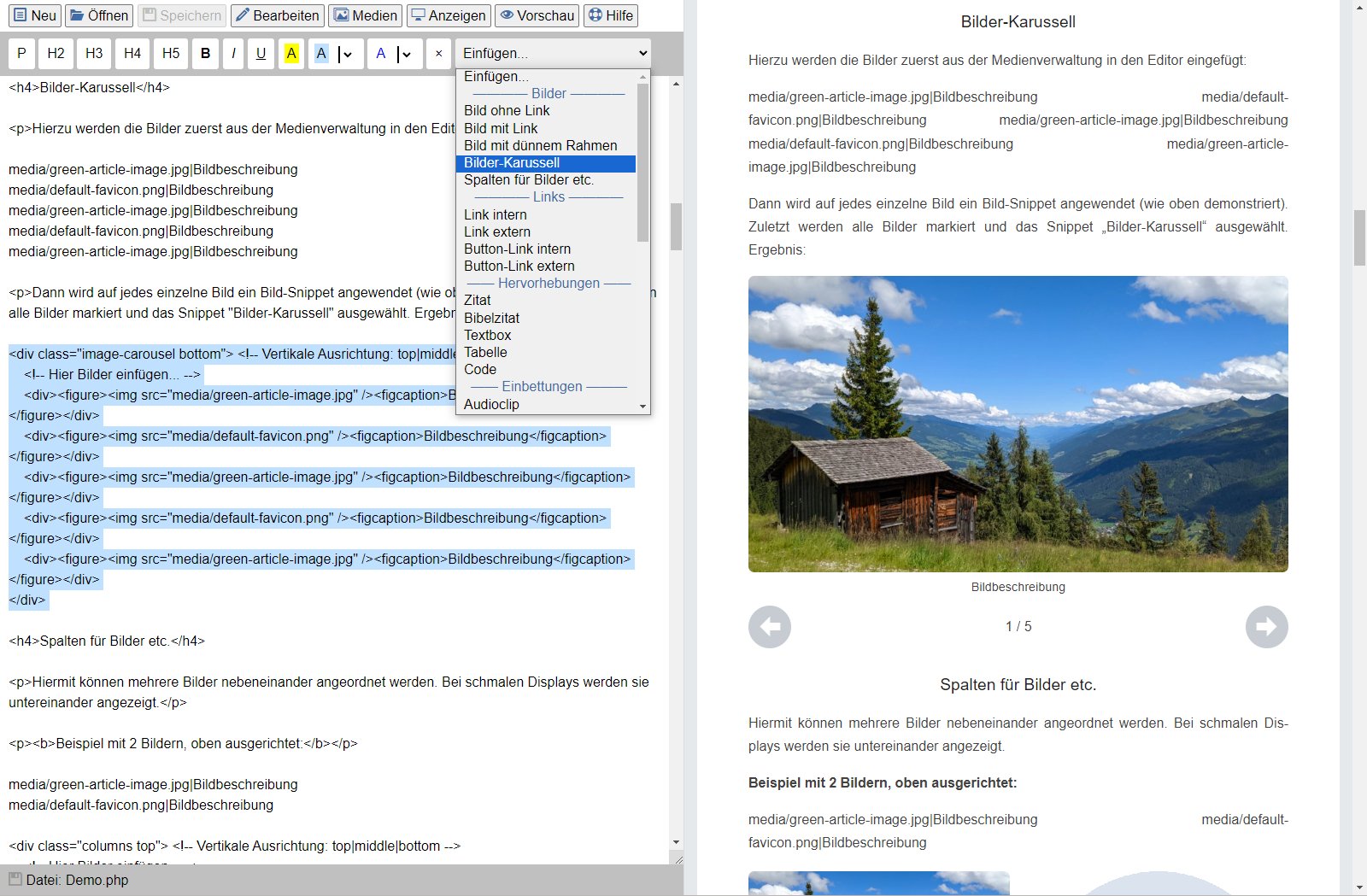Apply H2 heading format

click(x=56, y=53)
